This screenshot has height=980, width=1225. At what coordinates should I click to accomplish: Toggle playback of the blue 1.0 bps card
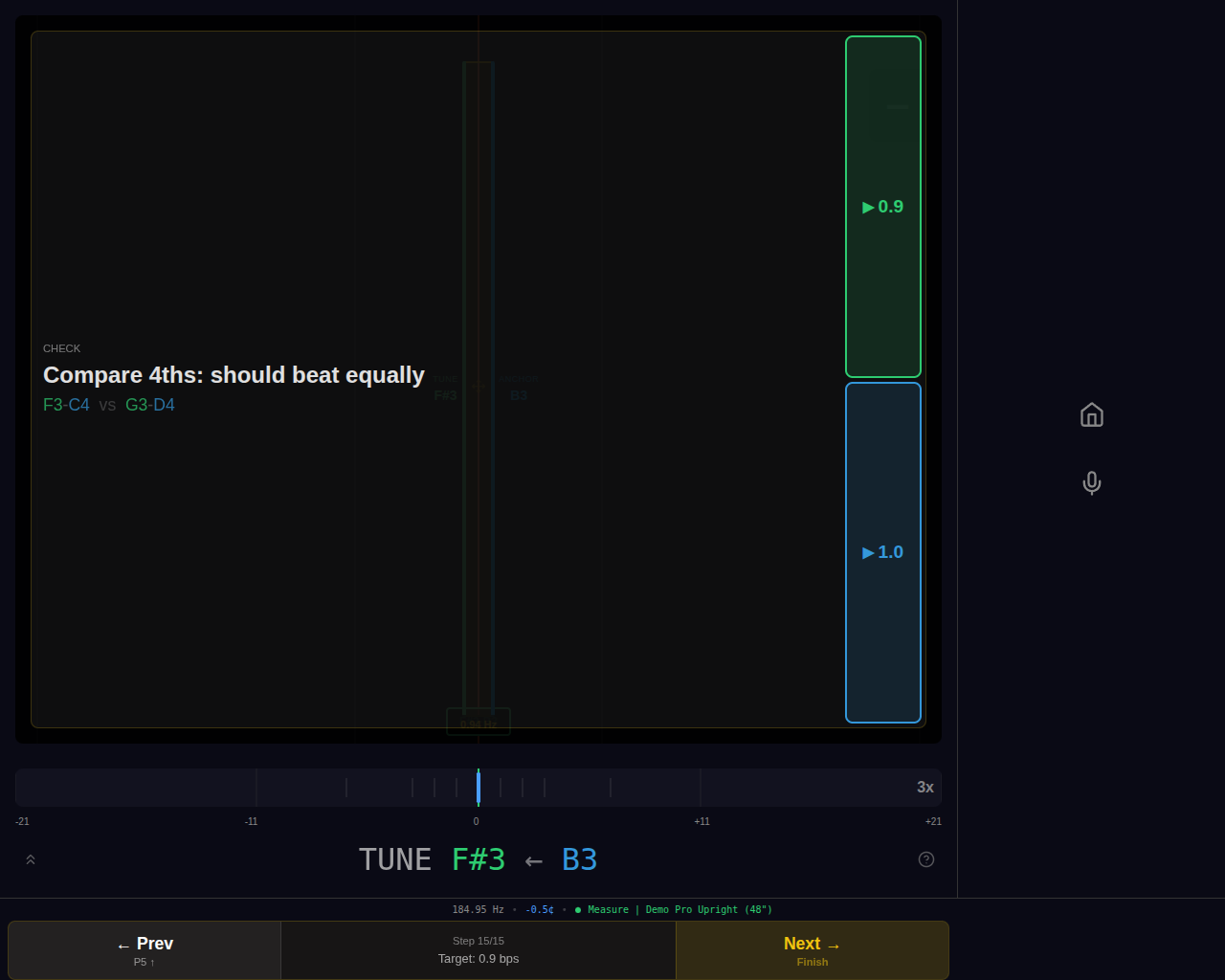pyautogui.click(x=882, y=552)
